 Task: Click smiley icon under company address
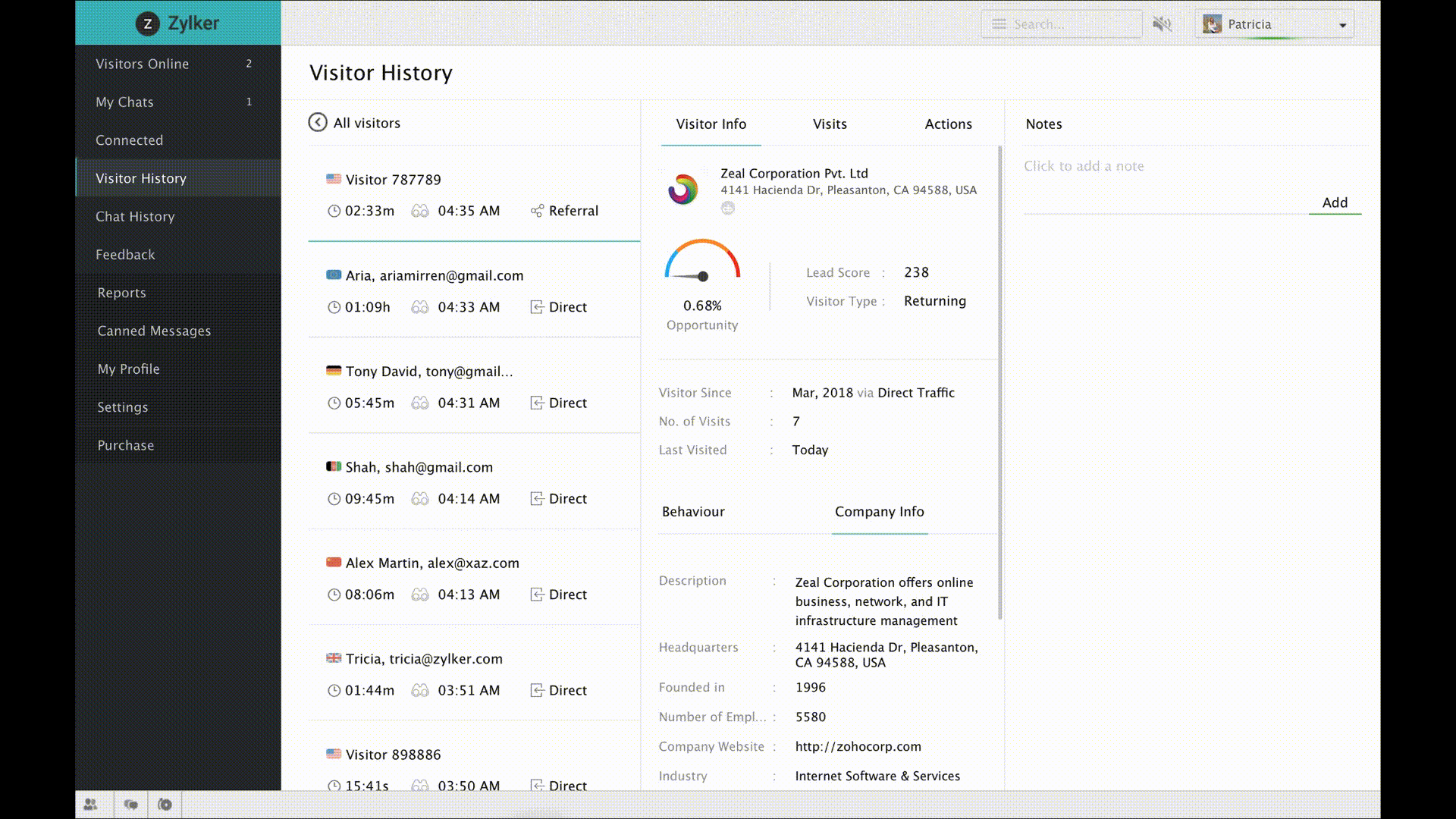(727, 209)
